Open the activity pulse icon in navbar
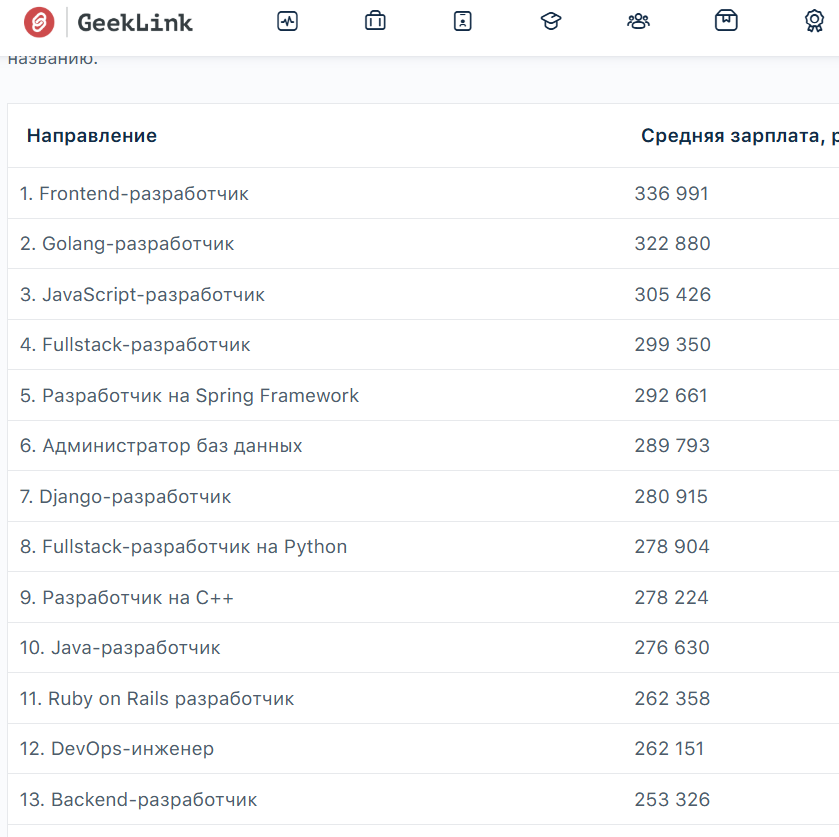Image resolution: width=839 pixels, height=837 pixels. click(288, 21)
